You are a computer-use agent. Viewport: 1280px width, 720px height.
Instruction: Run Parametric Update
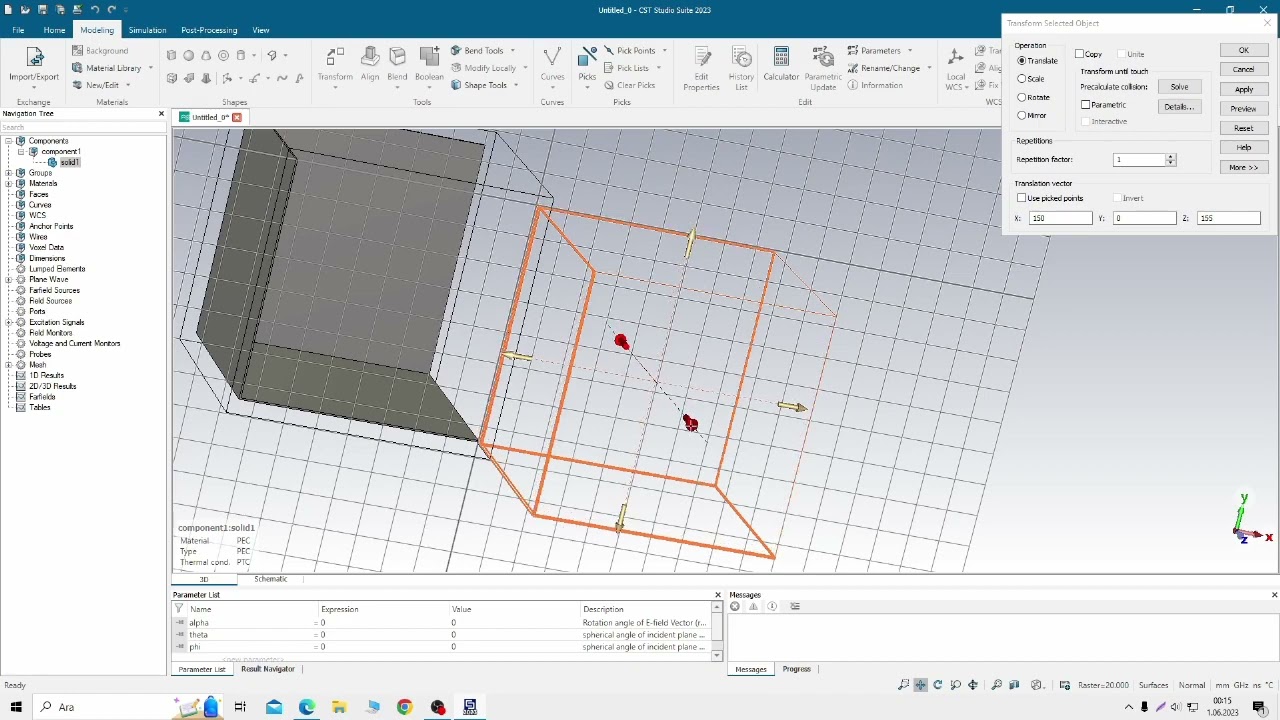point(823,68)
